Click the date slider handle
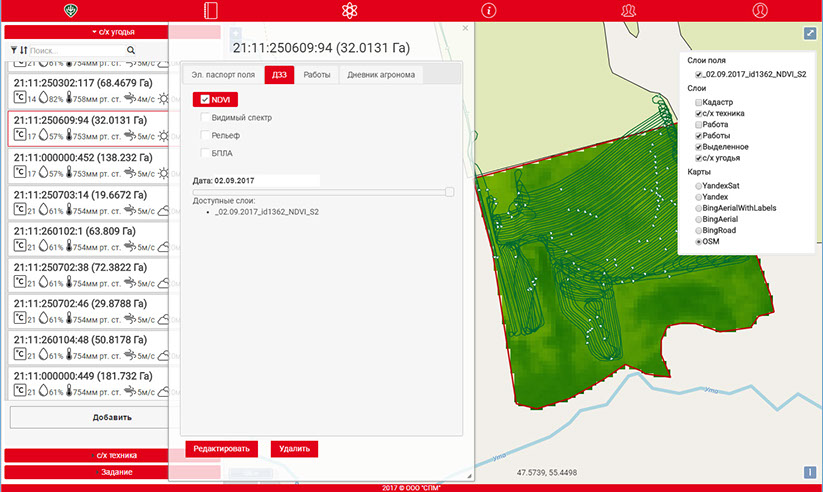This screenshot has width=823, height=492. pyautogui.click(x=449, y=191)
